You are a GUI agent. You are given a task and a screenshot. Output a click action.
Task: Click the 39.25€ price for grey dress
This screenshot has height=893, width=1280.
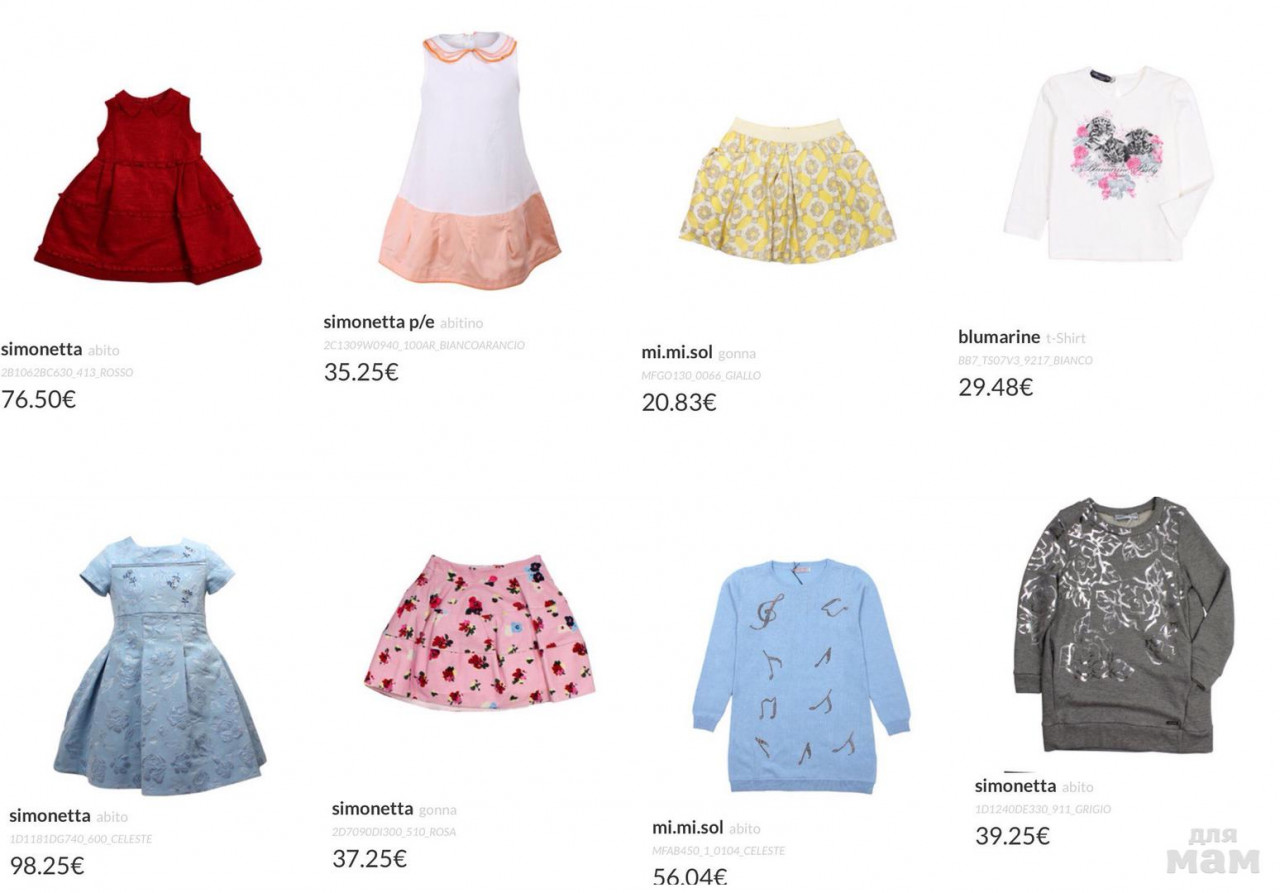pyautogui.click(x=1013, y=836)
